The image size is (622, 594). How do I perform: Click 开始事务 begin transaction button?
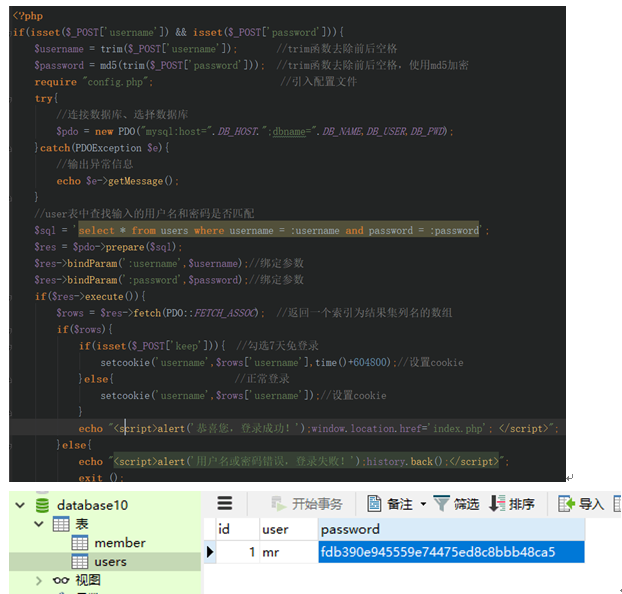point(307,504)
